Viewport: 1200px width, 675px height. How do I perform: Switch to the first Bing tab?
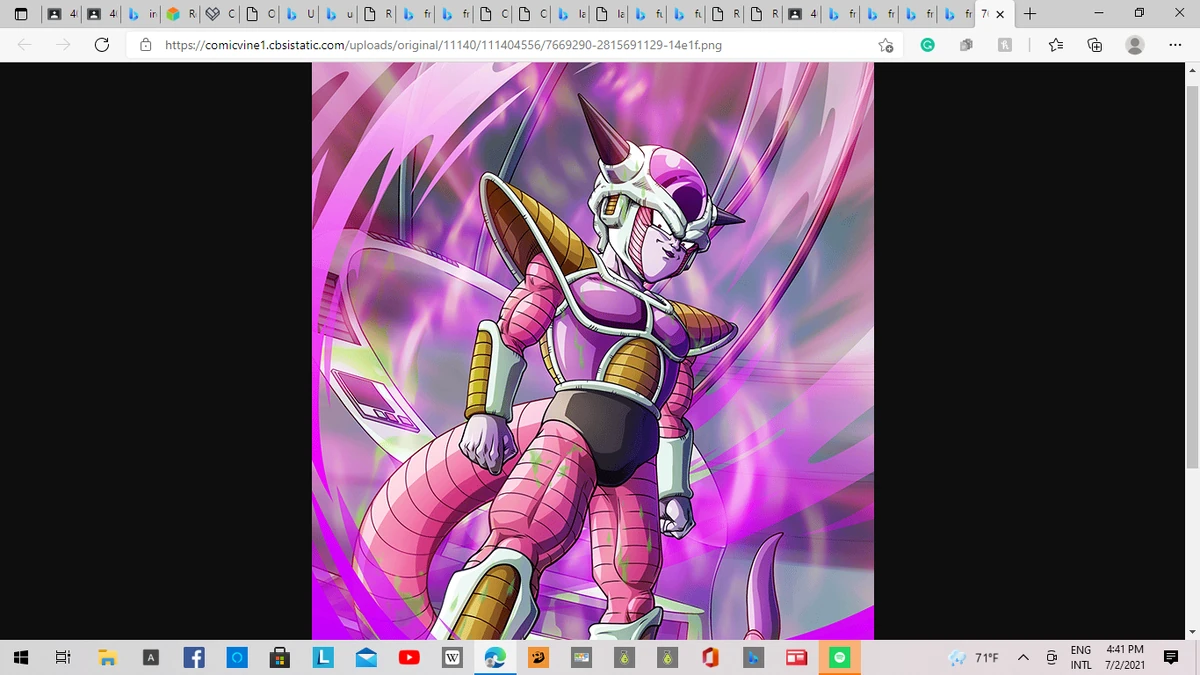pyautogui.click(x=140, y=14)
